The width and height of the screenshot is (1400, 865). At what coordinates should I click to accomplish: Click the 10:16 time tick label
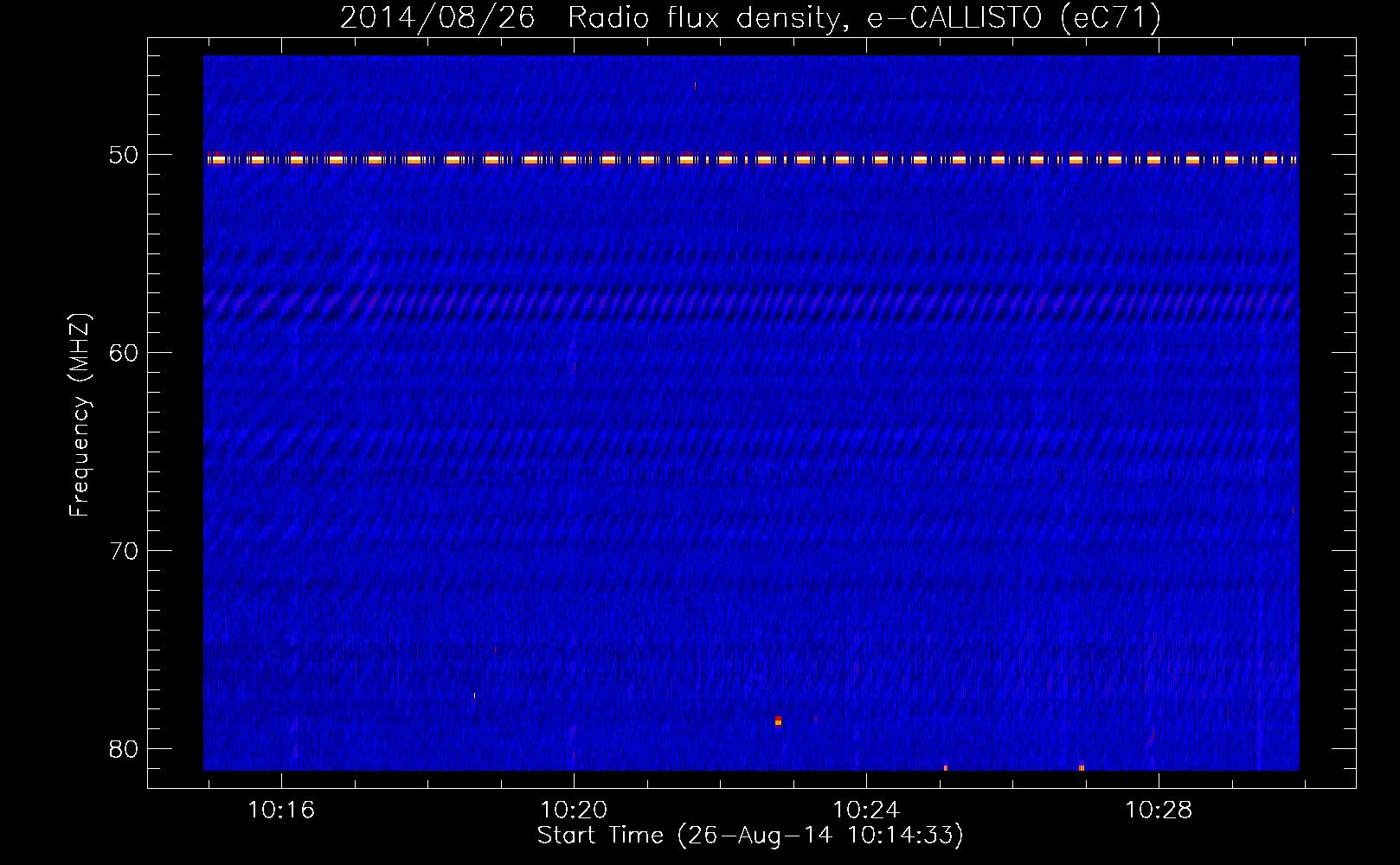281,811
